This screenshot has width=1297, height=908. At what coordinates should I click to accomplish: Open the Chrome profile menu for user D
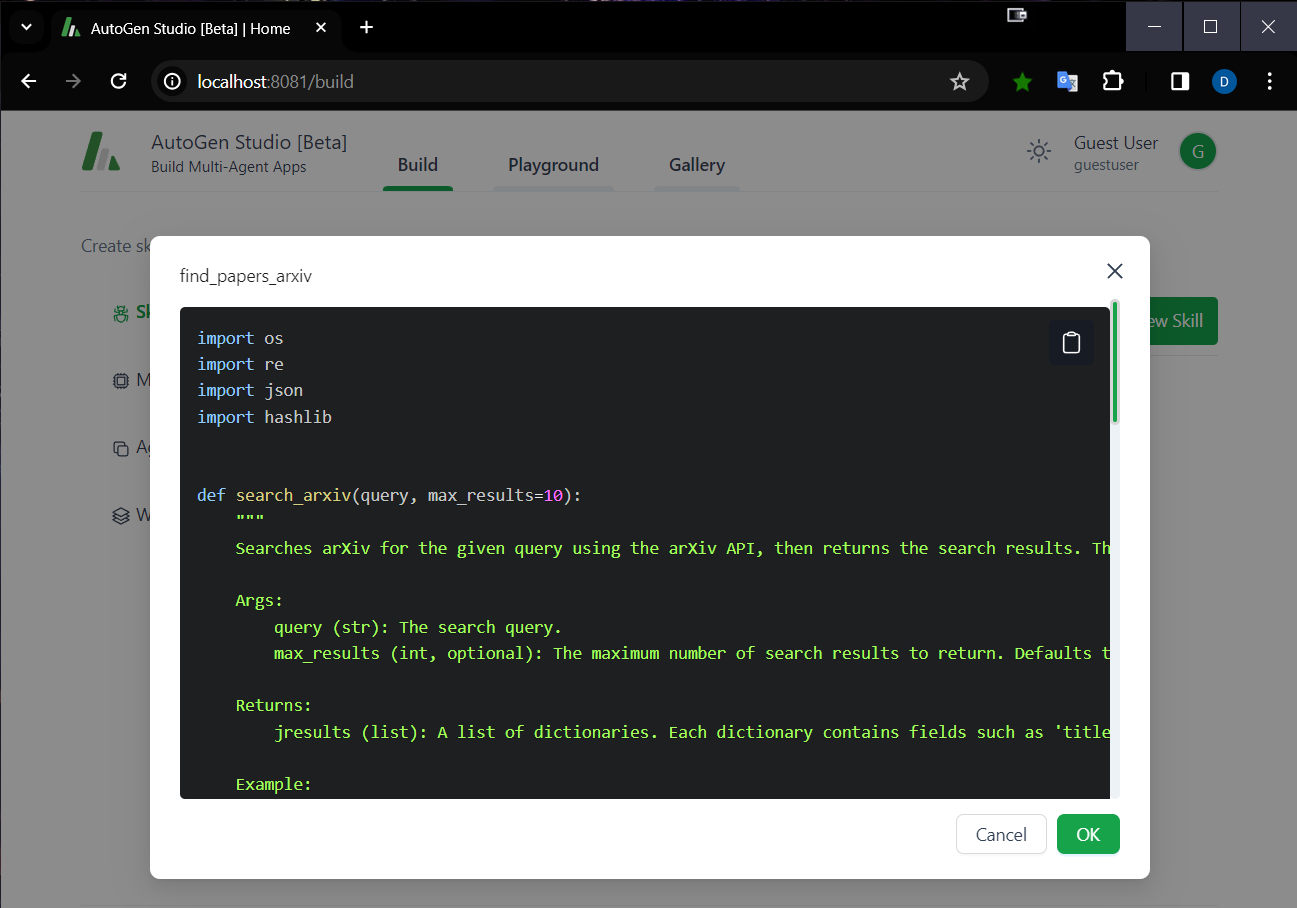click(x=1224, y=81)
